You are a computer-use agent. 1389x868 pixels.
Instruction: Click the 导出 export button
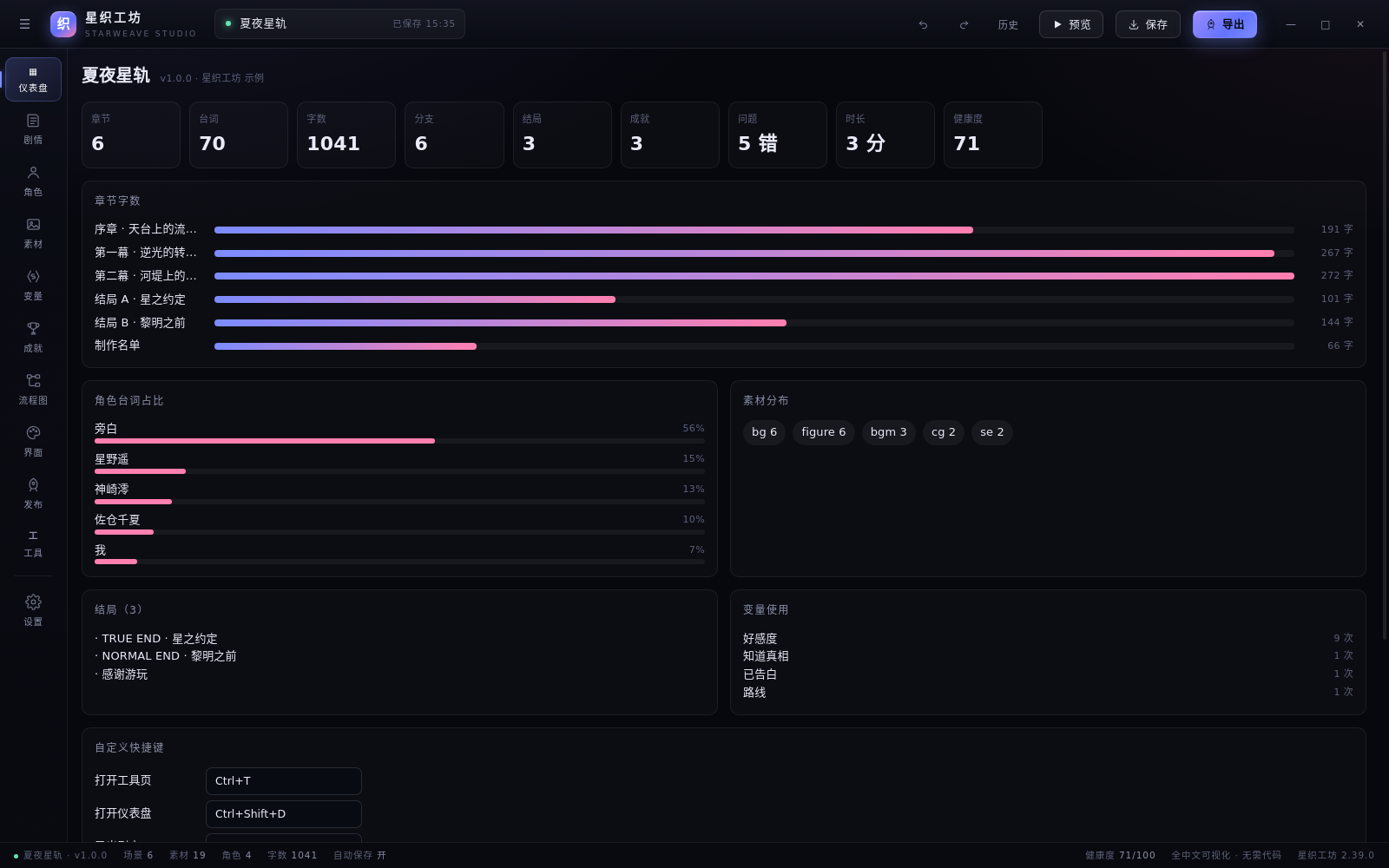pyautogui.click(x=1225, y=24)
